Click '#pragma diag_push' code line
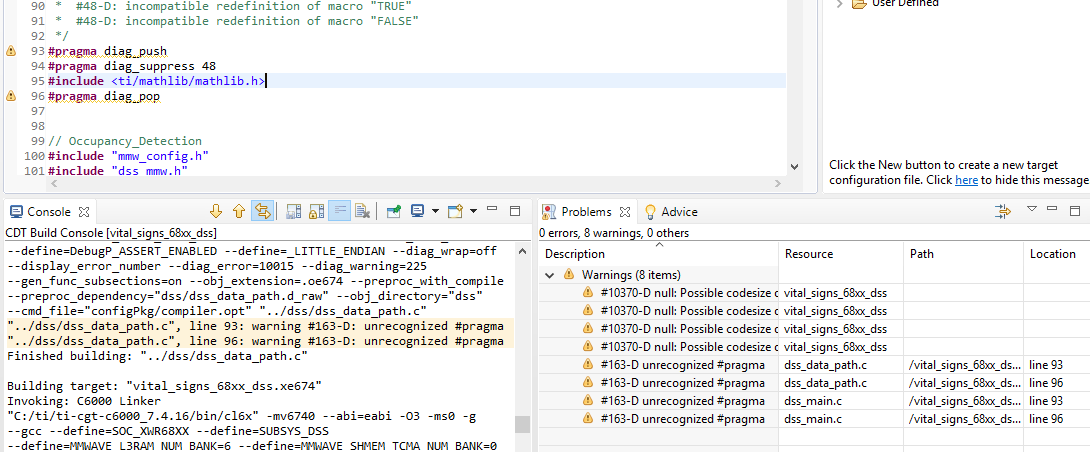Viewport: 1090px width, 452px height. (108, 51)
